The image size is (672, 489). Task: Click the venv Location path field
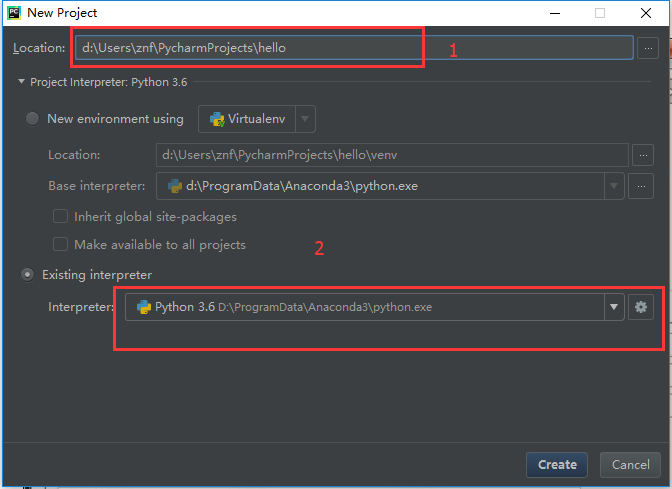[x=392, y=155]
